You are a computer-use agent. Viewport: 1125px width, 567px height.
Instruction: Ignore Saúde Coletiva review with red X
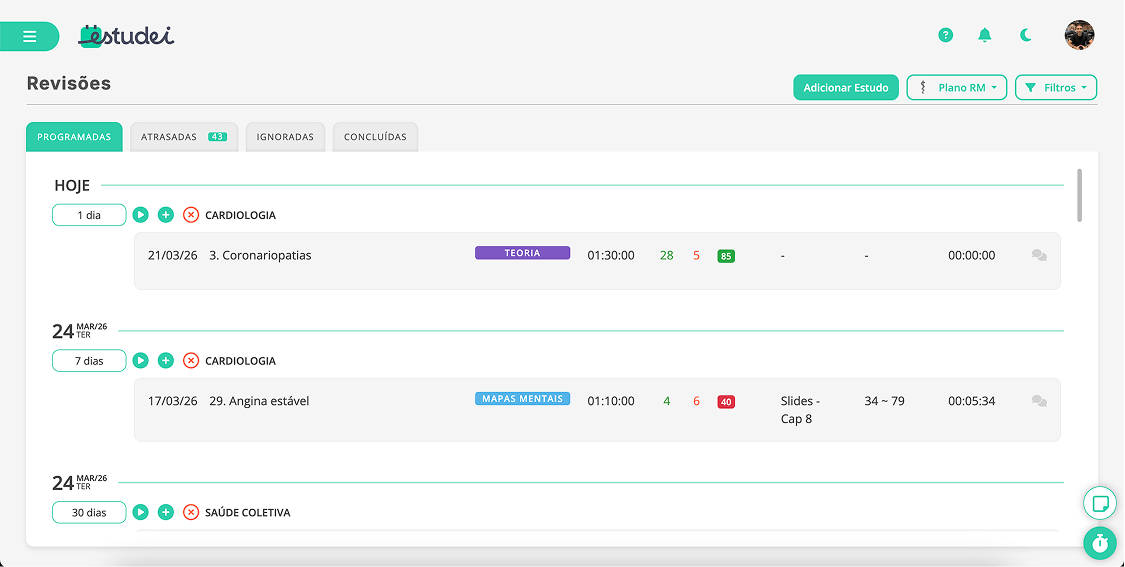point(191,513)
